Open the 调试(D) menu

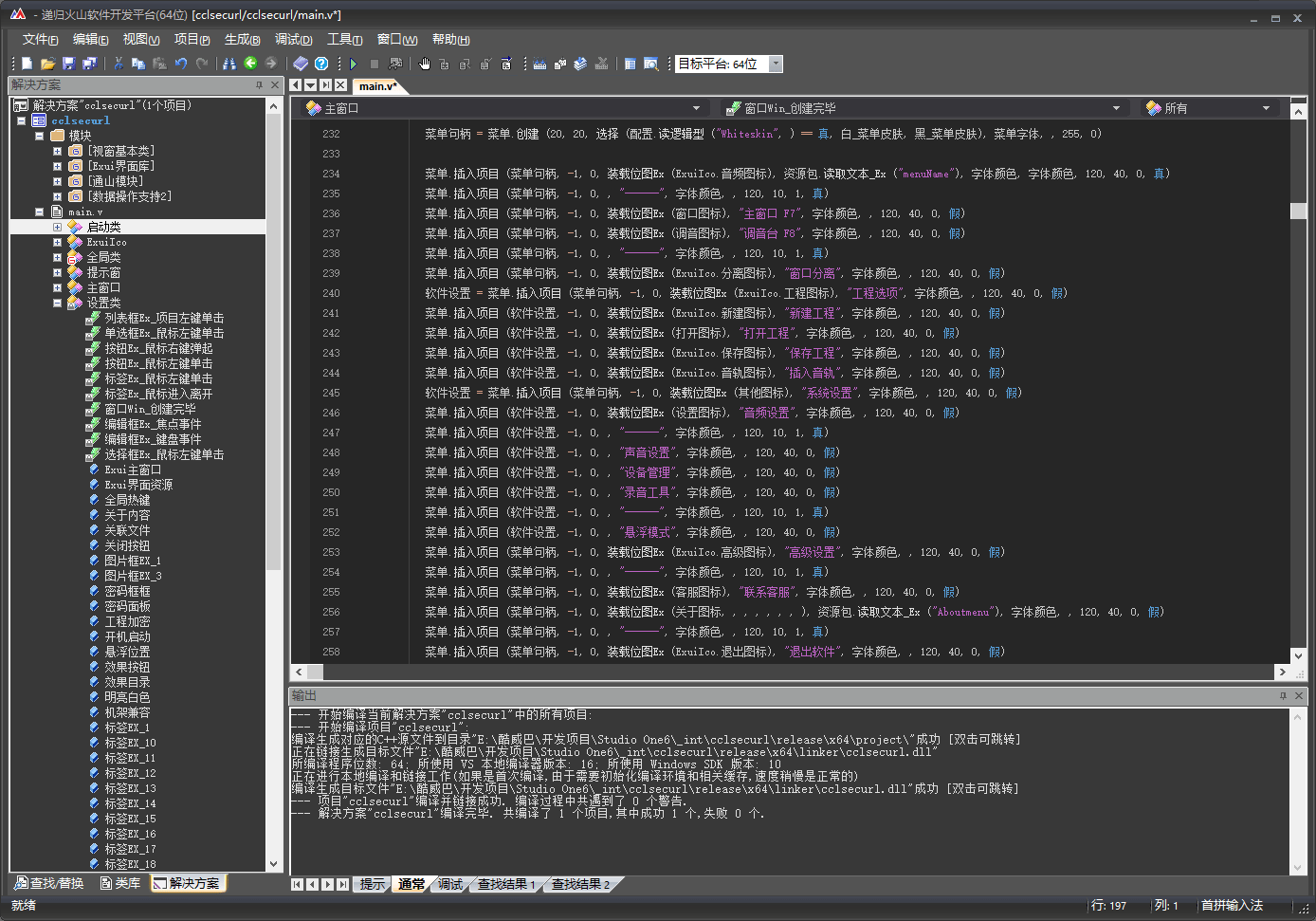tap(293, 39)
